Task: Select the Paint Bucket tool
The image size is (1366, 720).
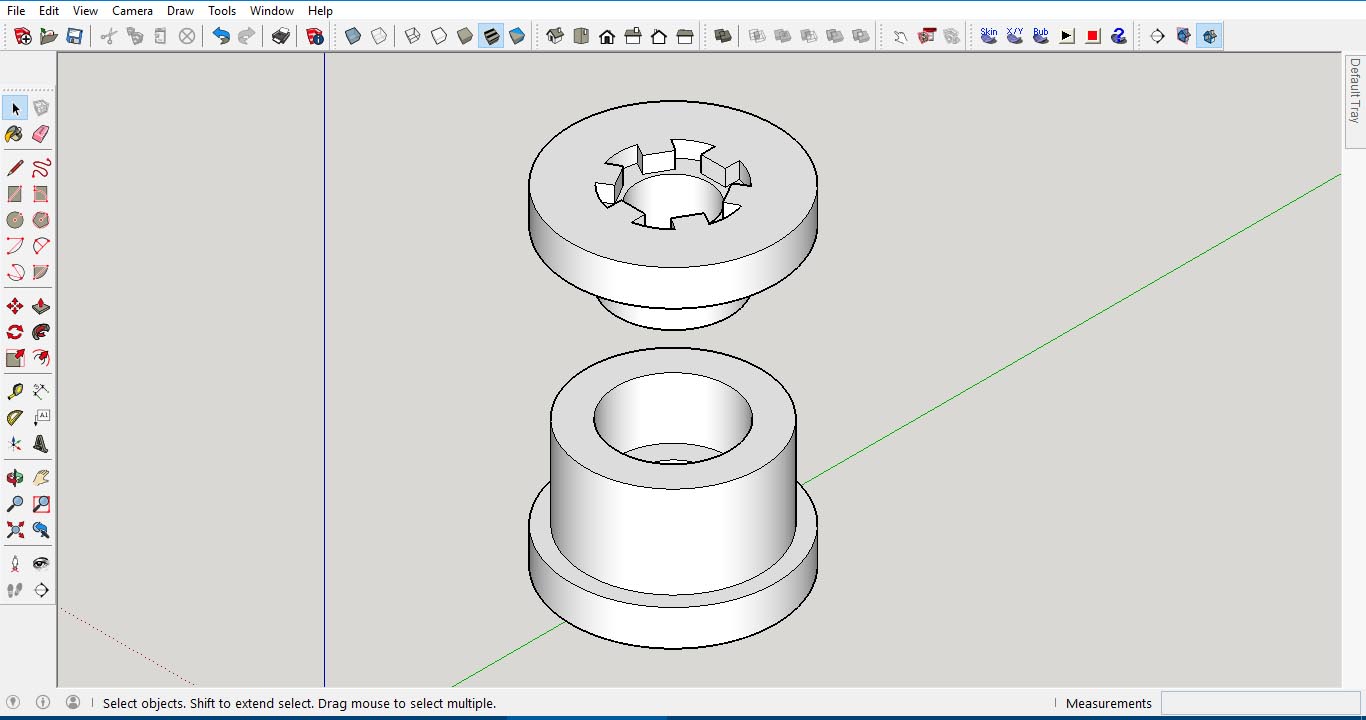Action: (14, 133)
